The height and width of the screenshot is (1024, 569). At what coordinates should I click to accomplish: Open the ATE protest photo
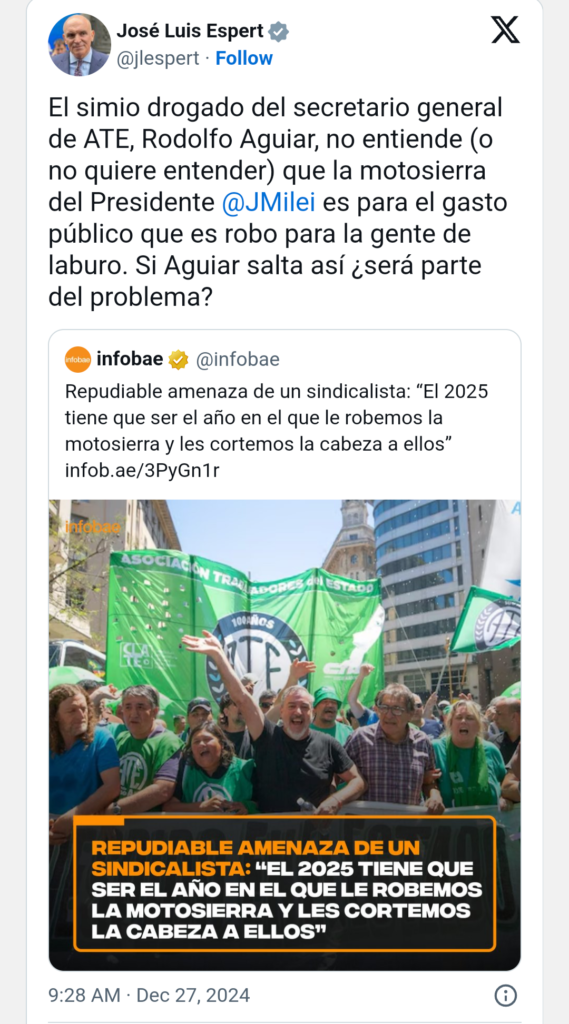(285, 735)
